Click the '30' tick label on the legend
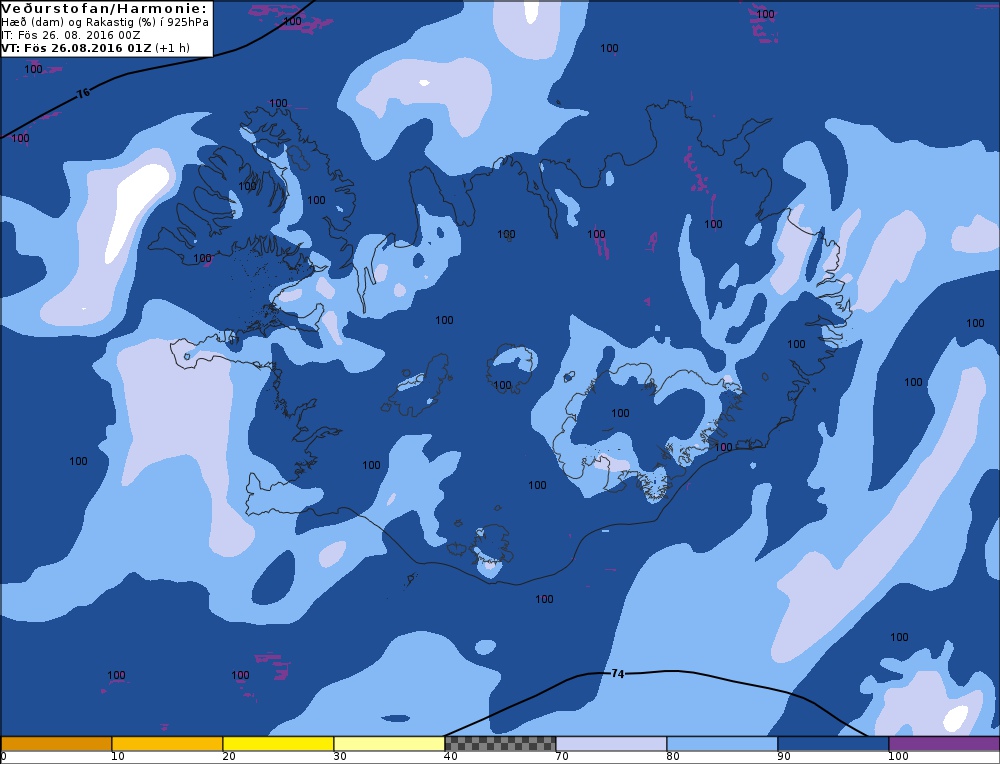Image resolution: width=1000 pixels, height=764 pixels. point(340,756)
